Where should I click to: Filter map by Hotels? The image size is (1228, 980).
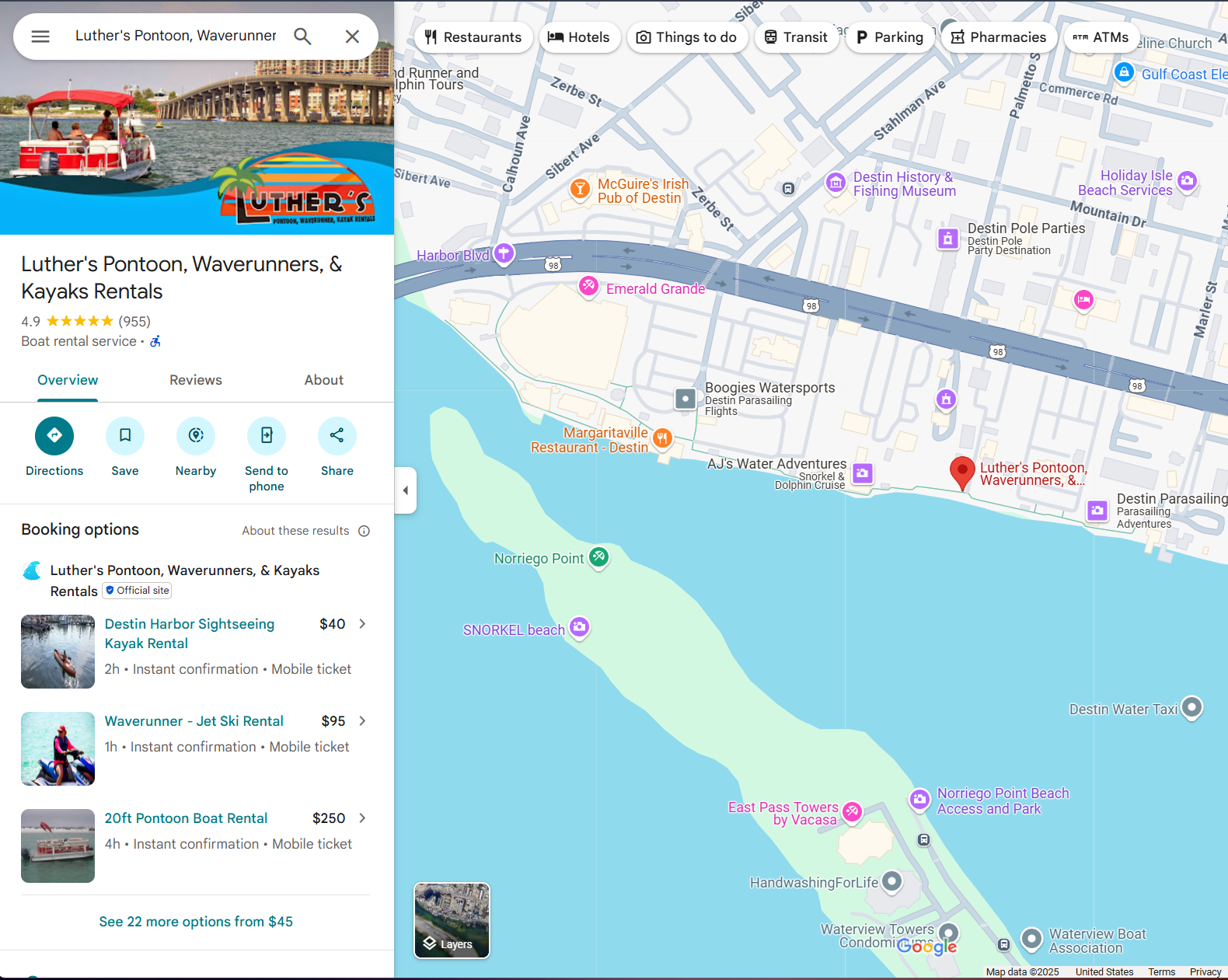(x=579, y=37)
